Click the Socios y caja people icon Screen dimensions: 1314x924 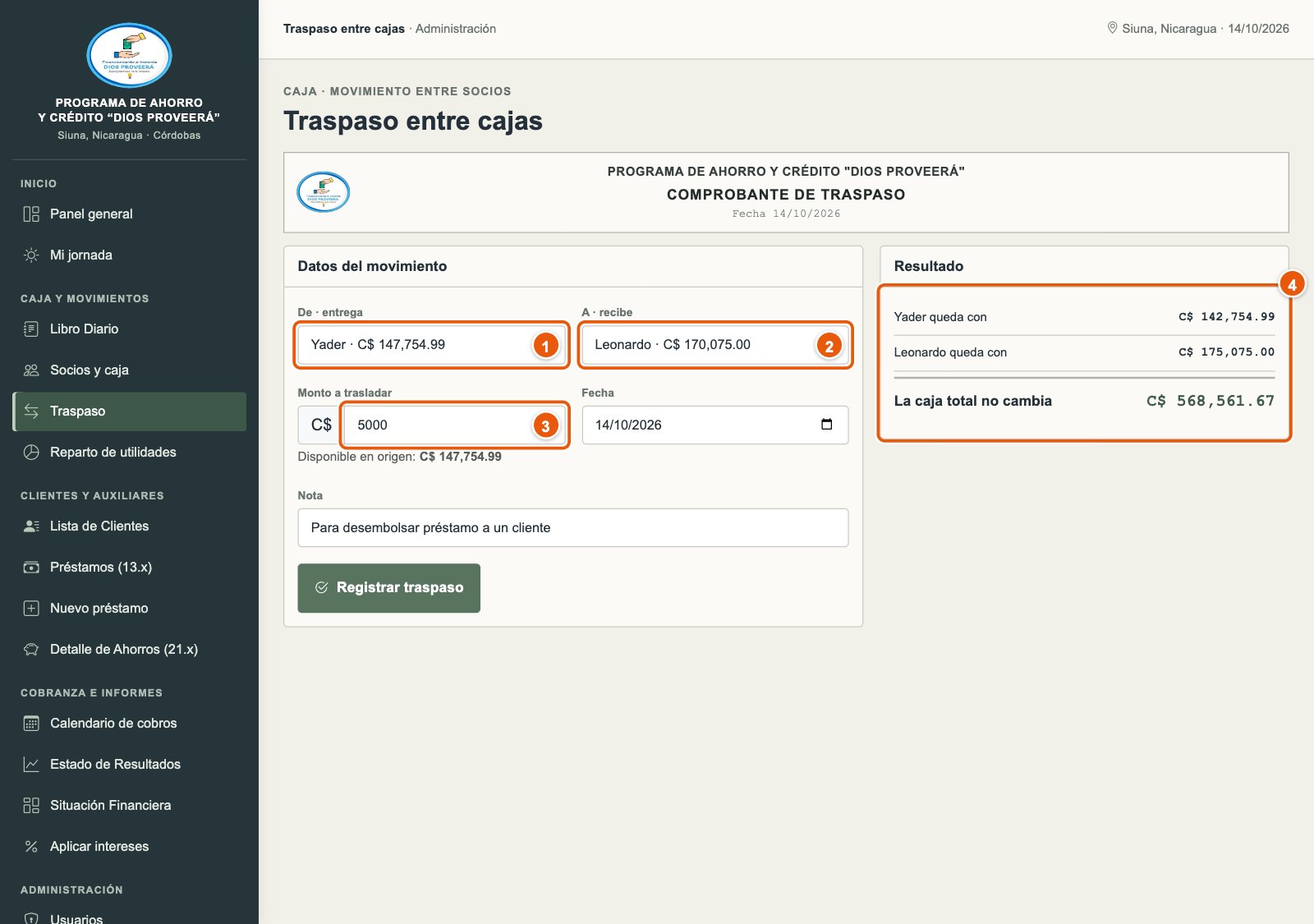pos(31,370)
